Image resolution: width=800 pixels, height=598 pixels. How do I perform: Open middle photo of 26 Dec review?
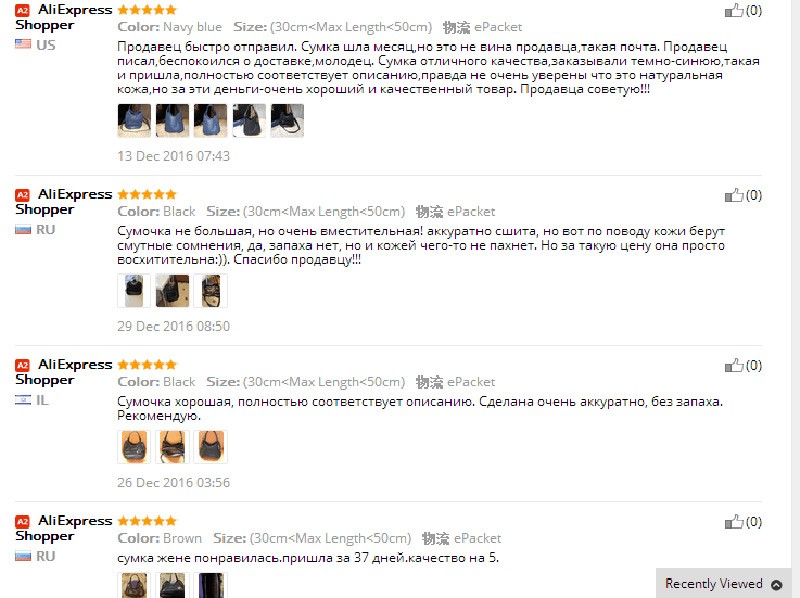pos(172,447)
